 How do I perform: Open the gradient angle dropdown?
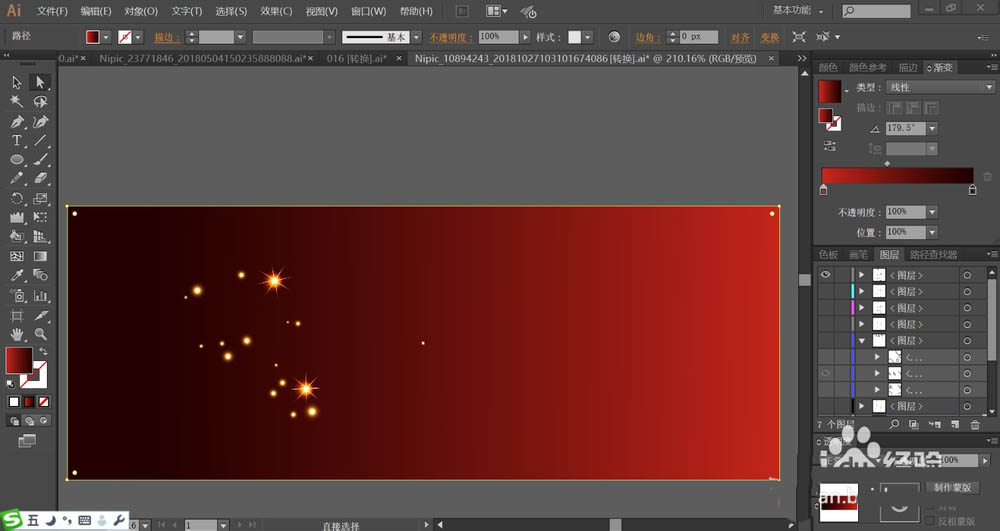point(932,128)
